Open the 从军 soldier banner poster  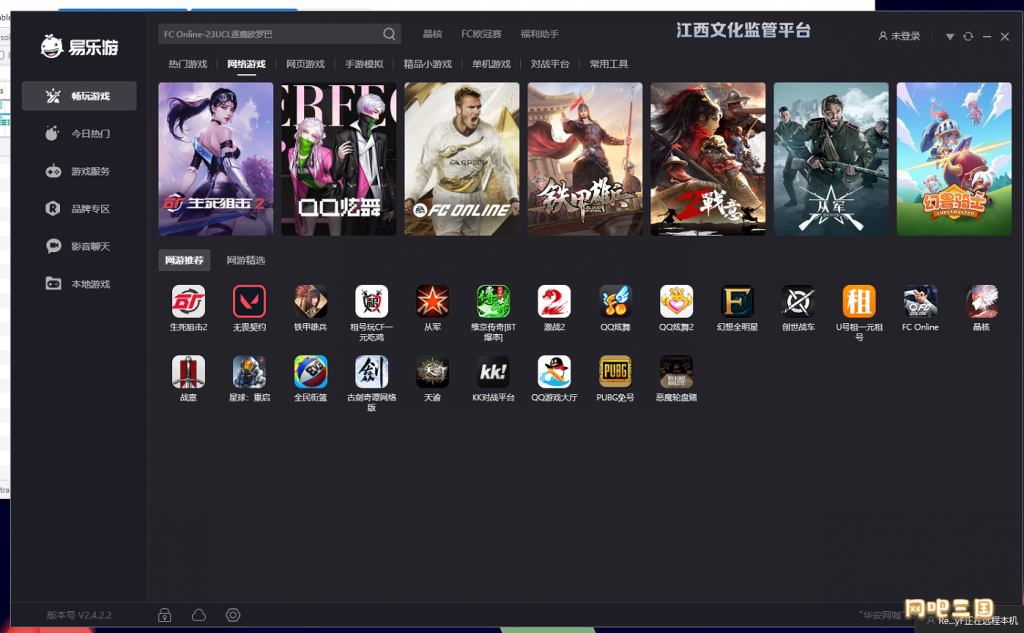[x=831, y=159]
